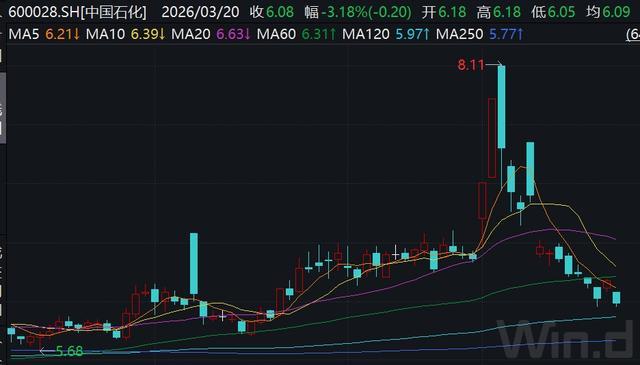Select the MA10 6.39 indicator label
The width and height of the screenshot is (640, 365).
click(x=126, y=34)
